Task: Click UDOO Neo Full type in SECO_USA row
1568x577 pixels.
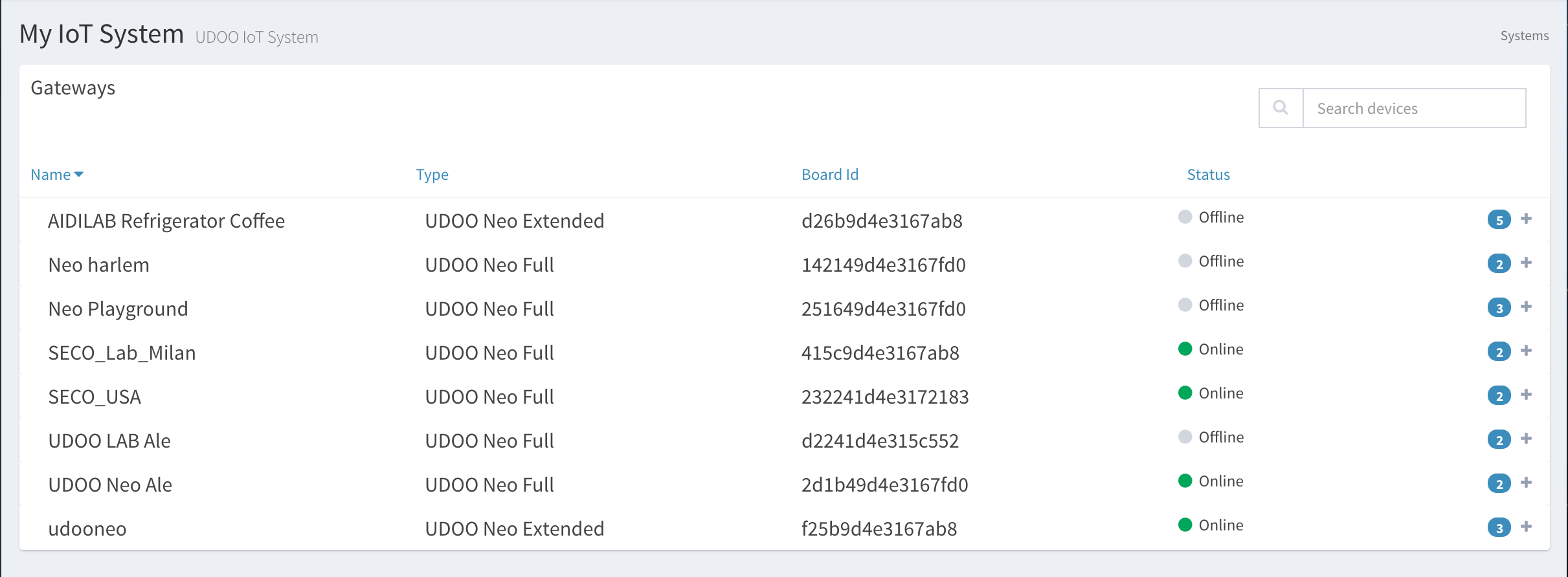Action: [x=489, y=397]
